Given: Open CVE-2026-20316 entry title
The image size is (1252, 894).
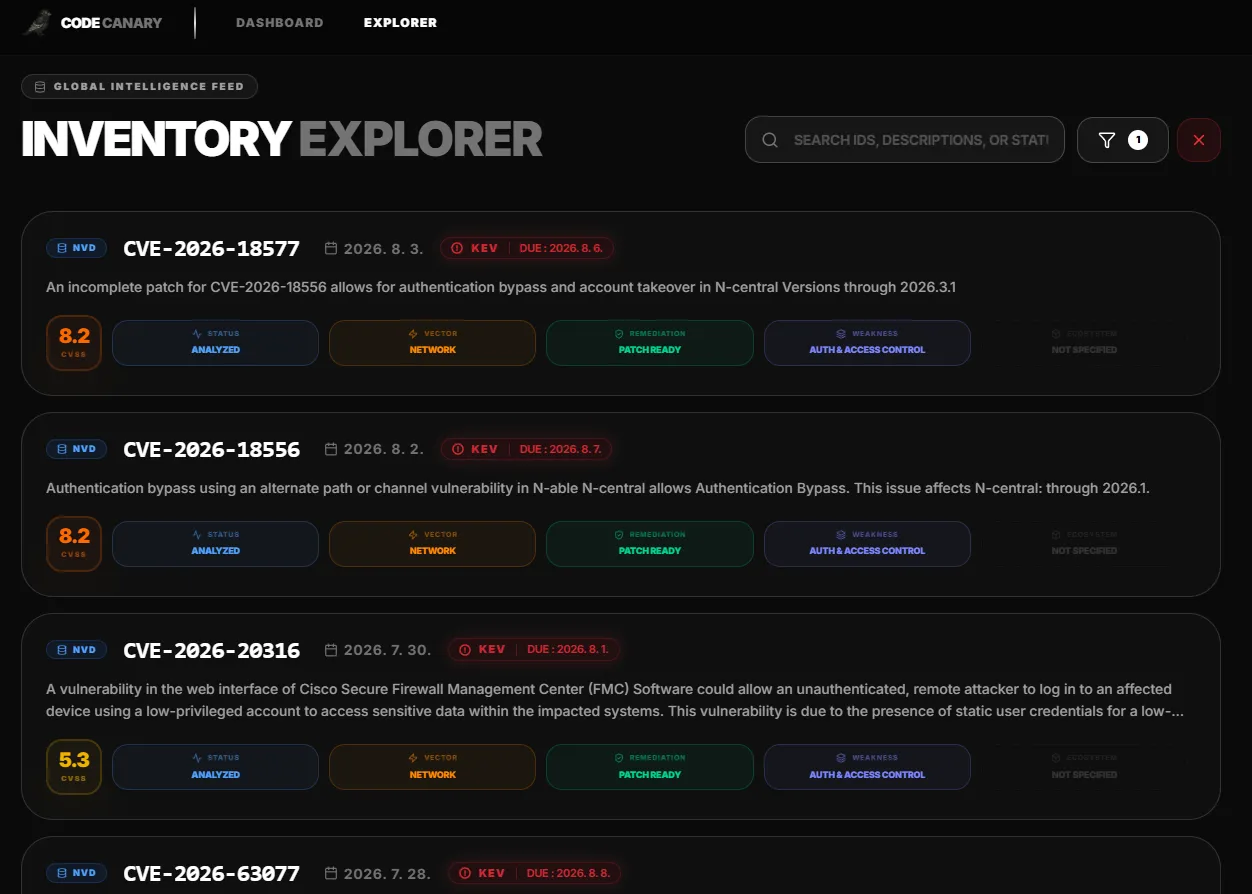Looking at the screenshot, I should [211, 650].
